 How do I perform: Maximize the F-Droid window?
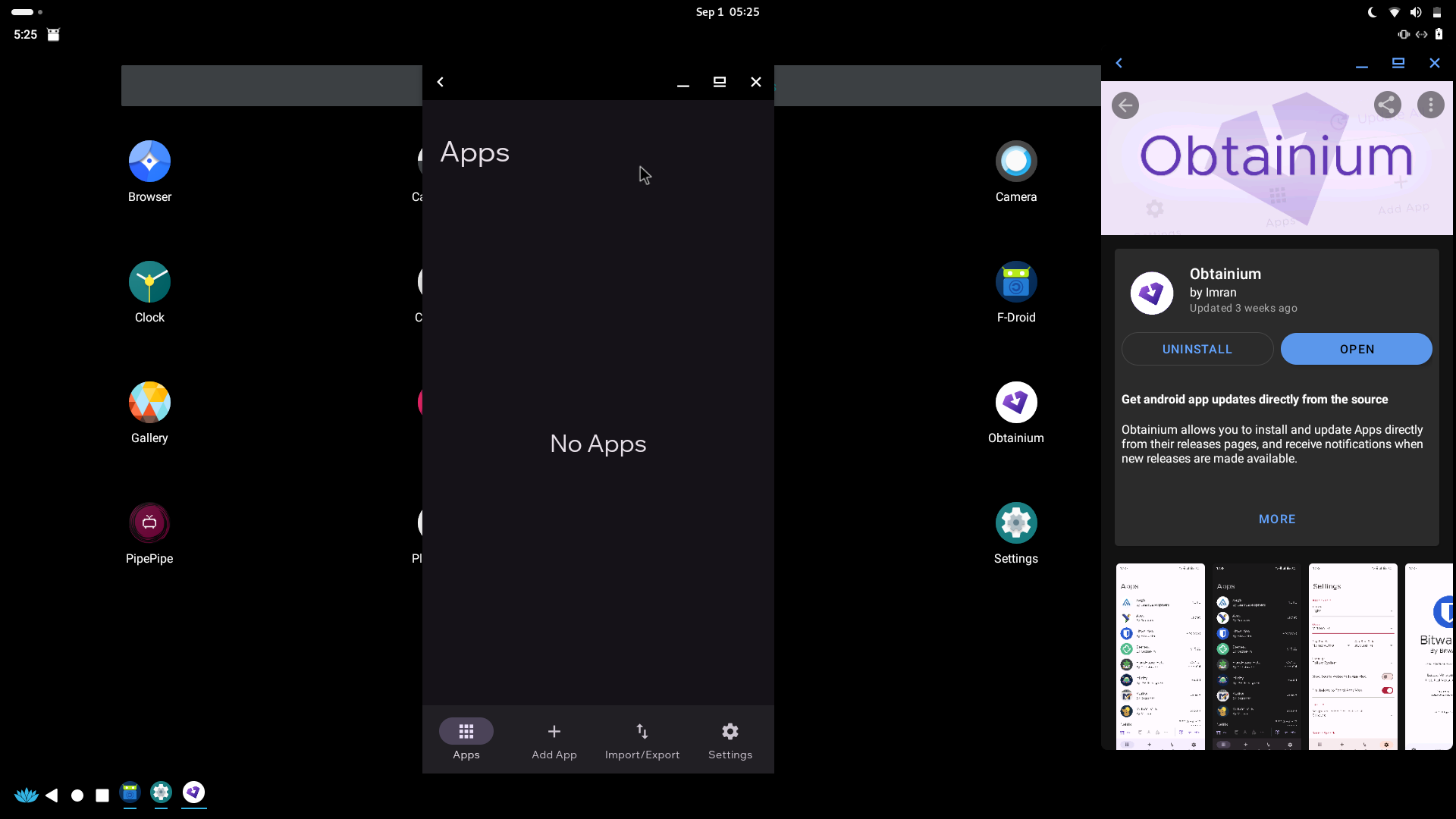1398,63
